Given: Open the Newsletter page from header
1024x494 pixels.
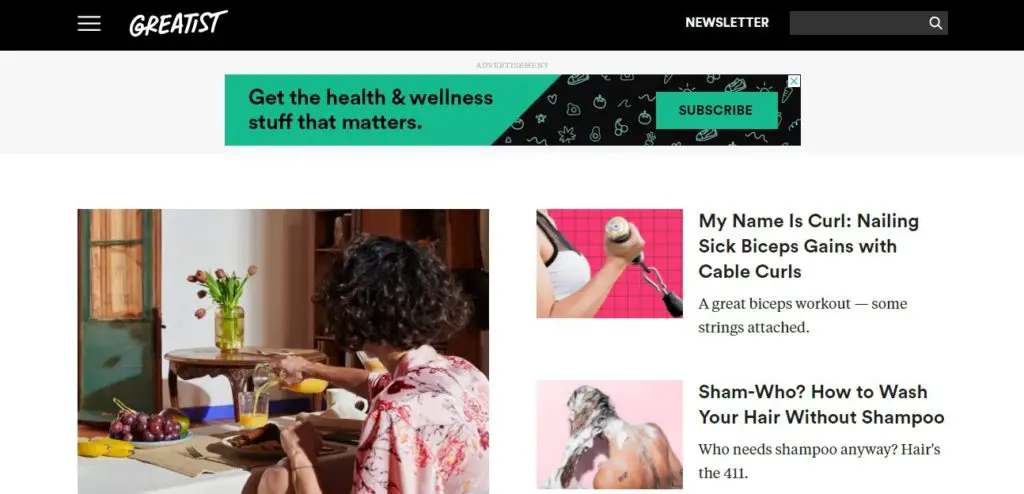Looking at the screenshot, I should click(727, 23).
